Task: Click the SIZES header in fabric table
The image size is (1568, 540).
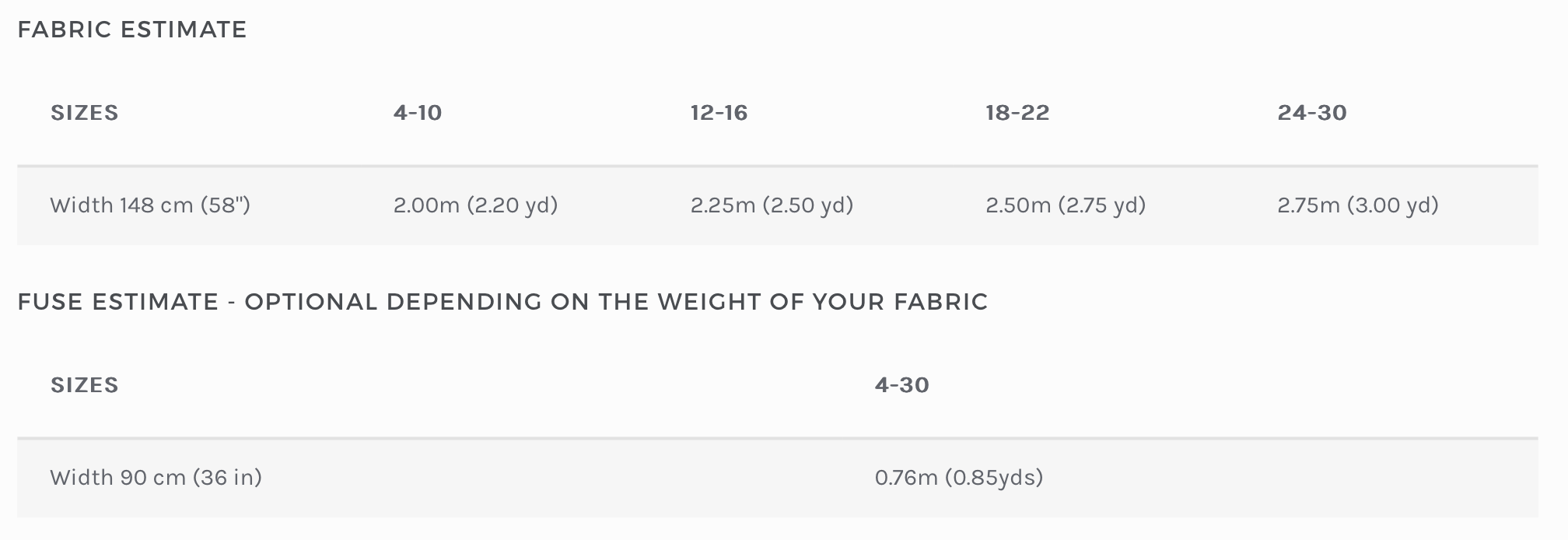Action: coord(84,113)
